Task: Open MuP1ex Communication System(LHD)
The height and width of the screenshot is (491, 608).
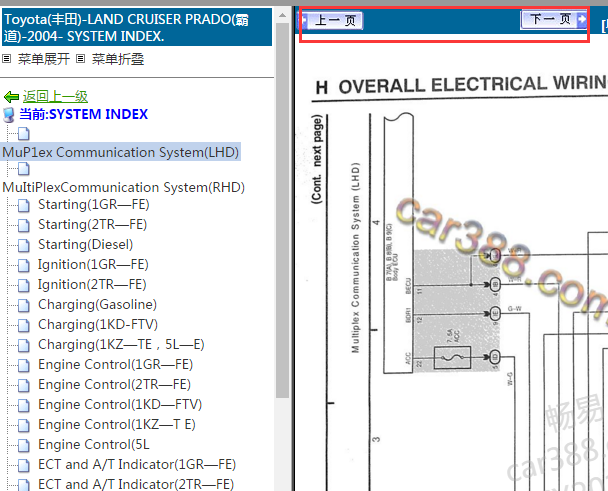Action: pyautogui.click(x=121, y=152)
